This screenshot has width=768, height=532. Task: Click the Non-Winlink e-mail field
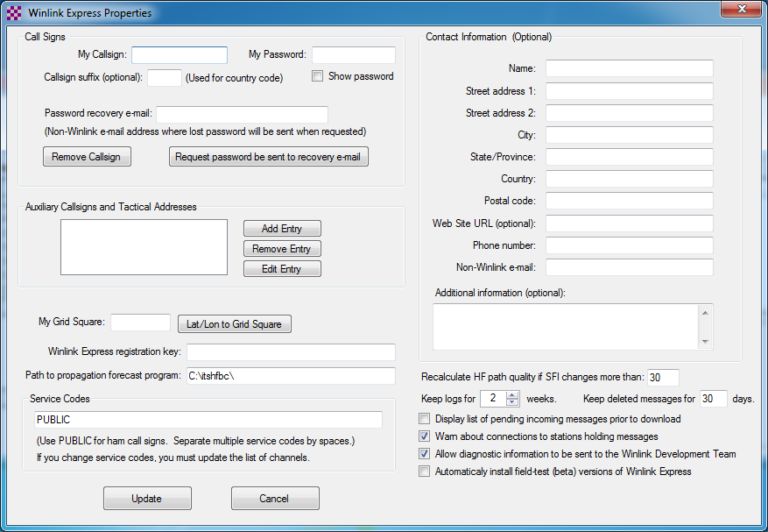[x=629, y=267]
